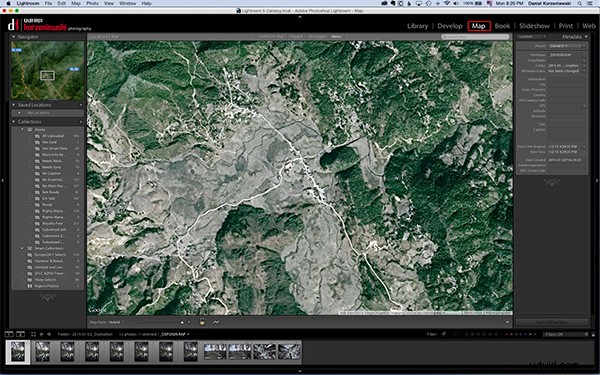
Task: Open the Develop module tab
Action: [450, 26]
